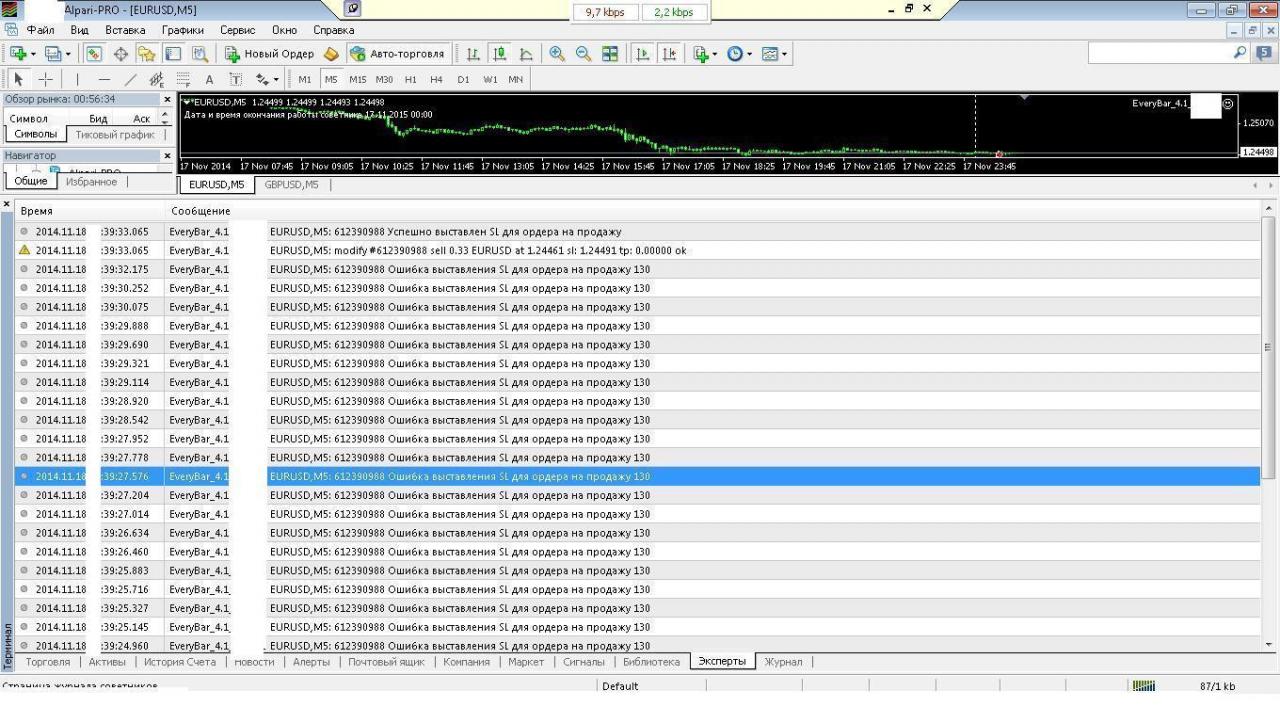Toggle the Navigator star-folder icon

click(x=146, y=54)
